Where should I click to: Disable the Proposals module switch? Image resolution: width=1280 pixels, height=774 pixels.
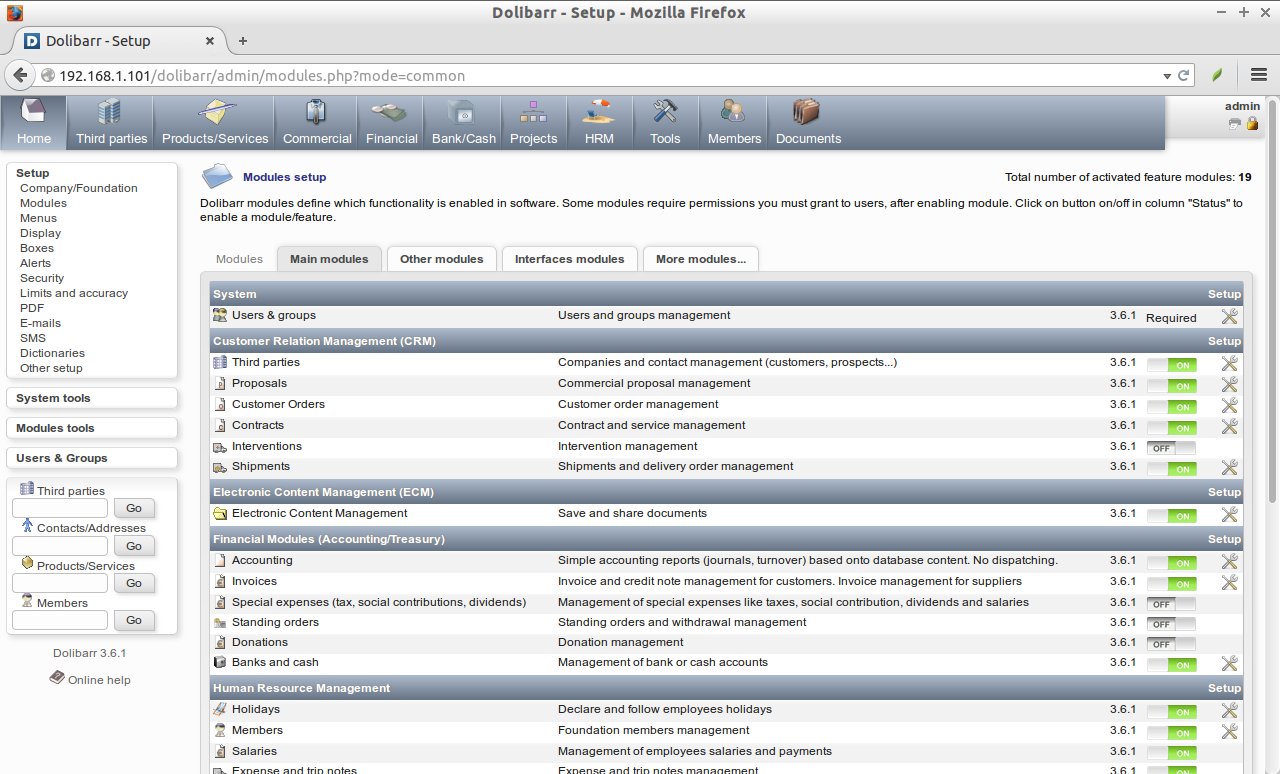[1171, 386]
